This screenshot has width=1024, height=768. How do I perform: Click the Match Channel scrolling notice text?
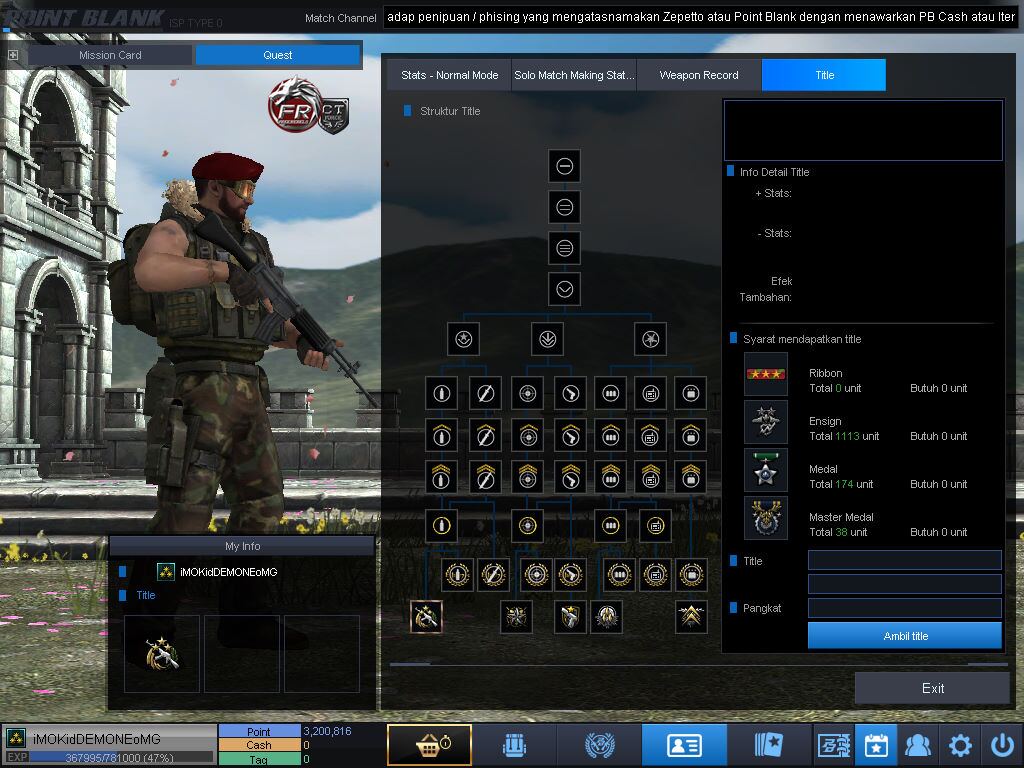pos(700,18)
